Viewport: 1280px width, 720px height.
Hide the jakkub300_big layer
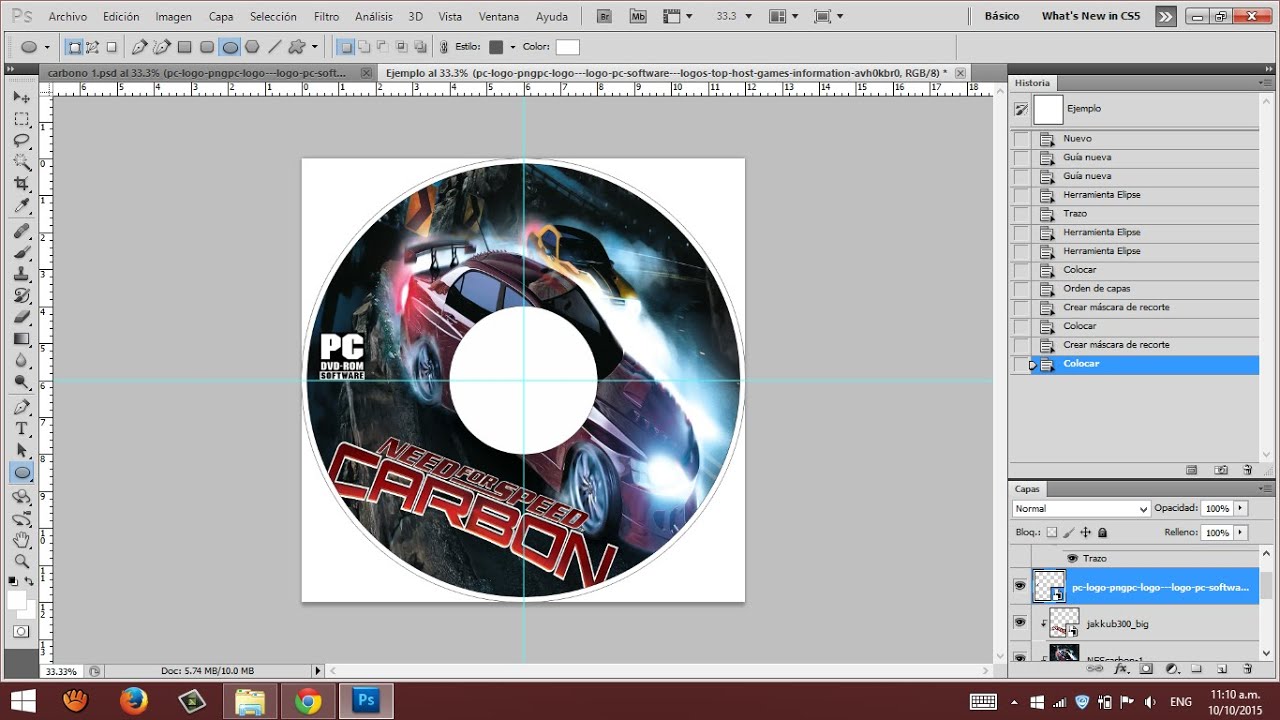(x=1020, y=622)
